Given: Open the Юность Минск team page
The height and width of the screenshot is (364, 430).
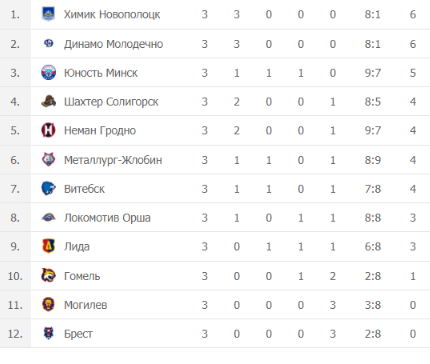Looking at the screenshot, I should tap(101, 73).
